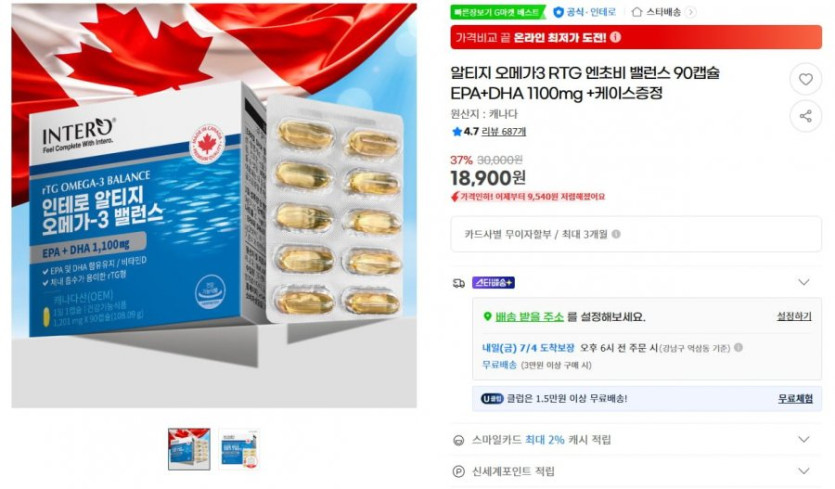Click the heart wishlist icon
This screenshot has height=489, width=835.
805,79
